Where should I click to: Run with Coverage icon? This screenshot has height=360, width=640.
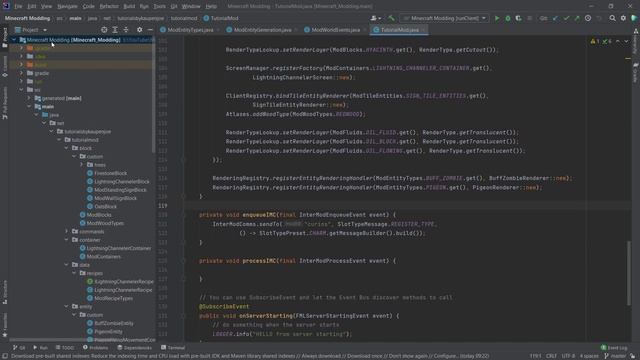click(x=518, y=18)
